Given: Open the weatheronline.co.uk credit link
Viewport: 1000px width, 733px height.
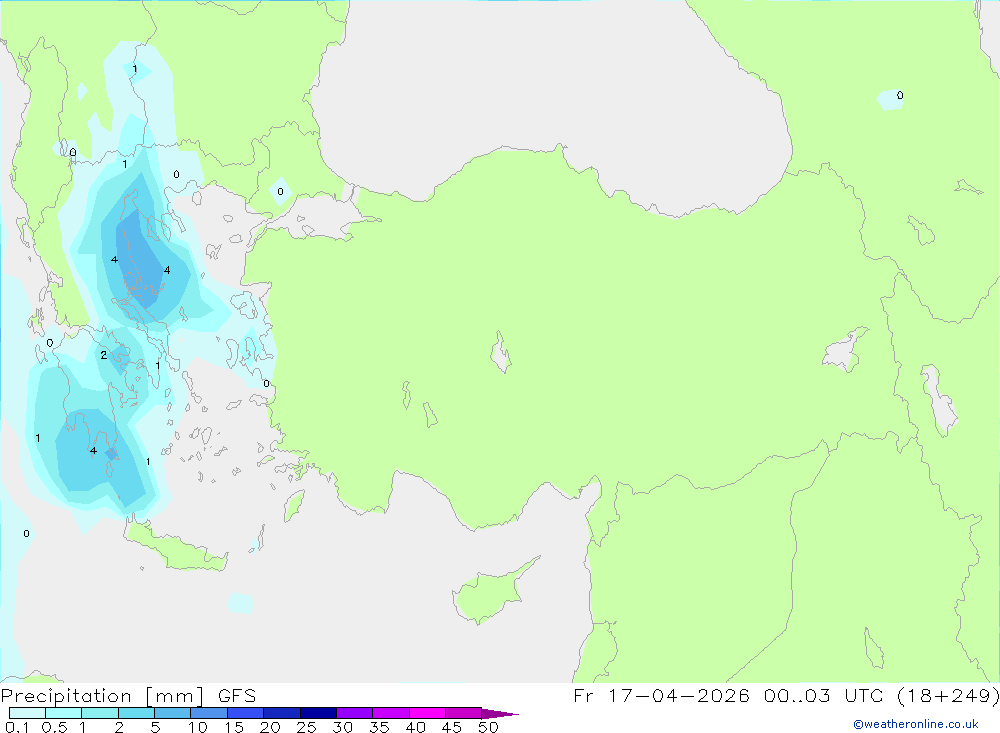Looking at the screenshot, I should (x=916, y=724).
